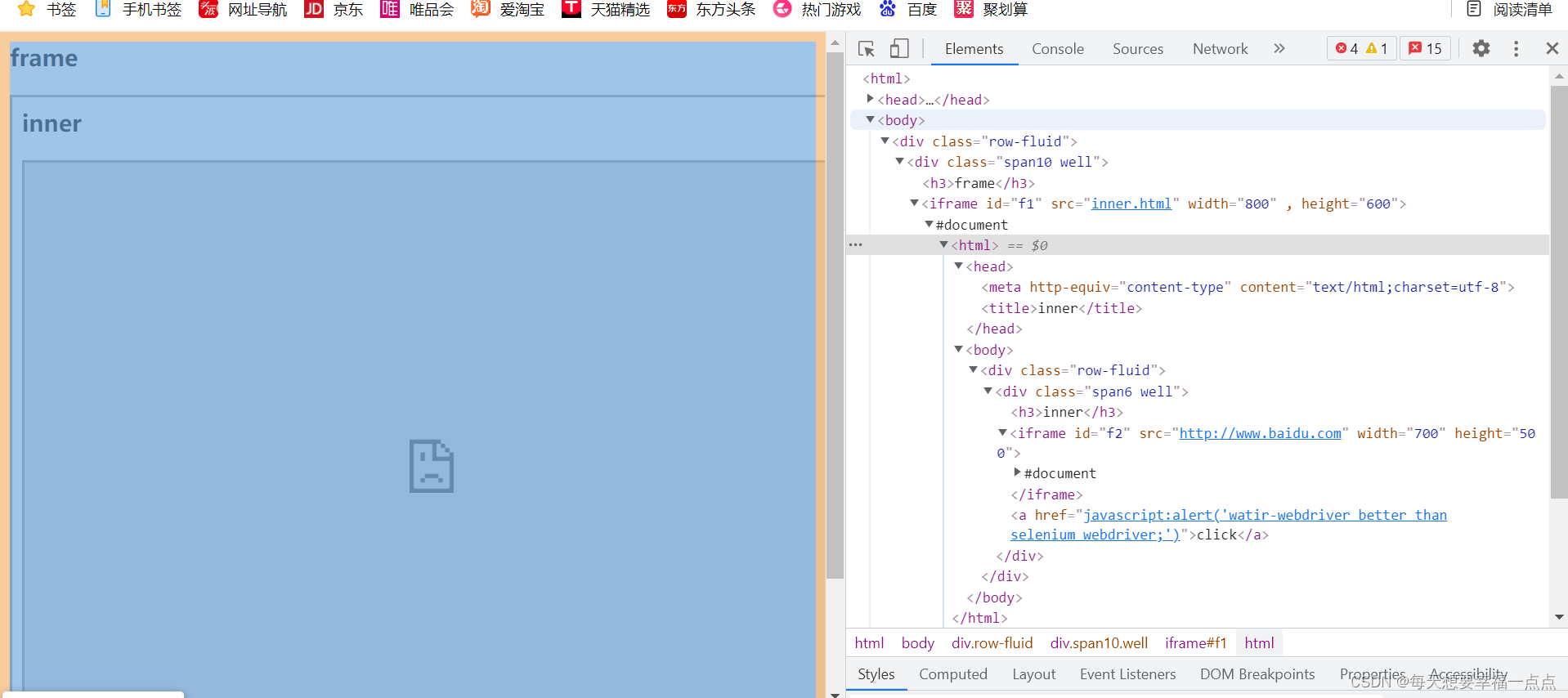Click the errors and warnings counter
Viewport: 1568px width, 698px height.
click(1361, 48)
